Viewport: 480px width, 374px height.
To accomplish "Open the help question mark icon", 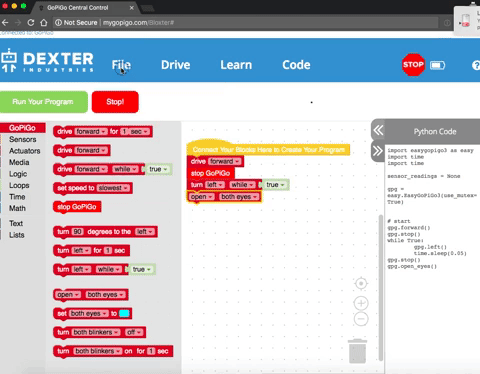I will [x=476, y=65].
